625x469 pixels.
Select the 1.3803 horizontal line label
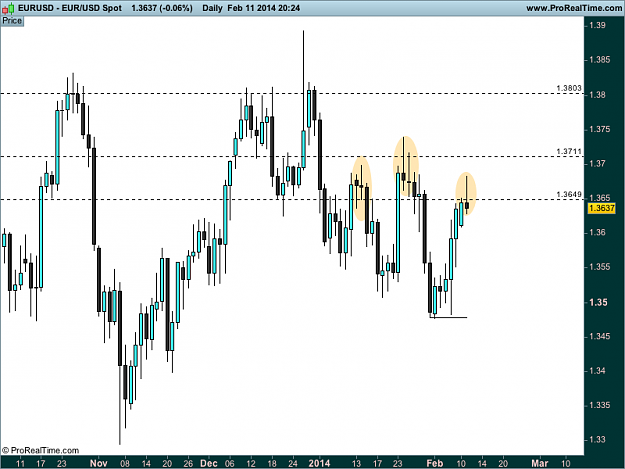point(569,88)
